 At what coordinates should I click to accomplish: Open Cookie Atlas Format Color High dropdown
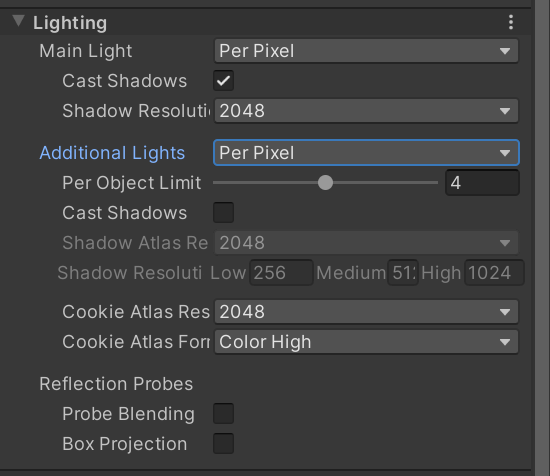(366, 342)
